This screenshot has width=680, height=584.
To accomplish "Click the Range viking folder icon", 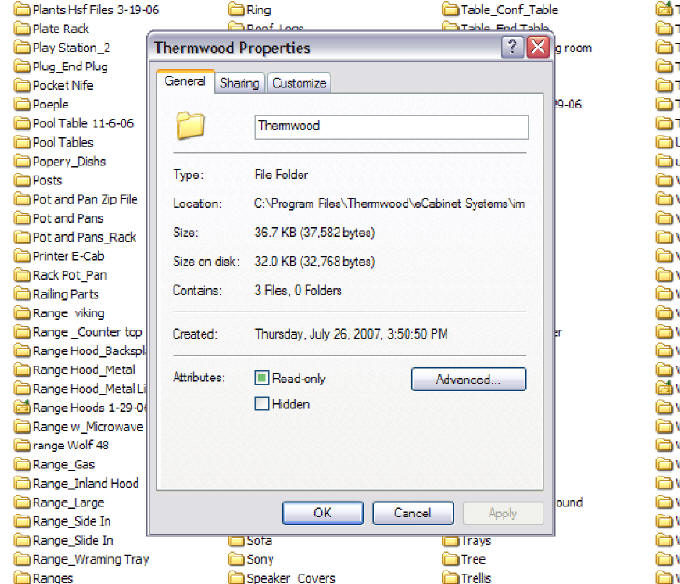I will pyautogui.click(x=22, y=313).
